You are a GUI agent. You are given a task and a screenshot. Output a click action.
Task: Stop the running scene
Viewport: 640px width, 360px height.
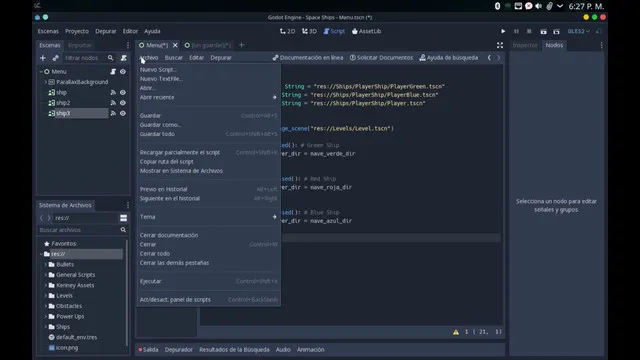tap(529, 31)
